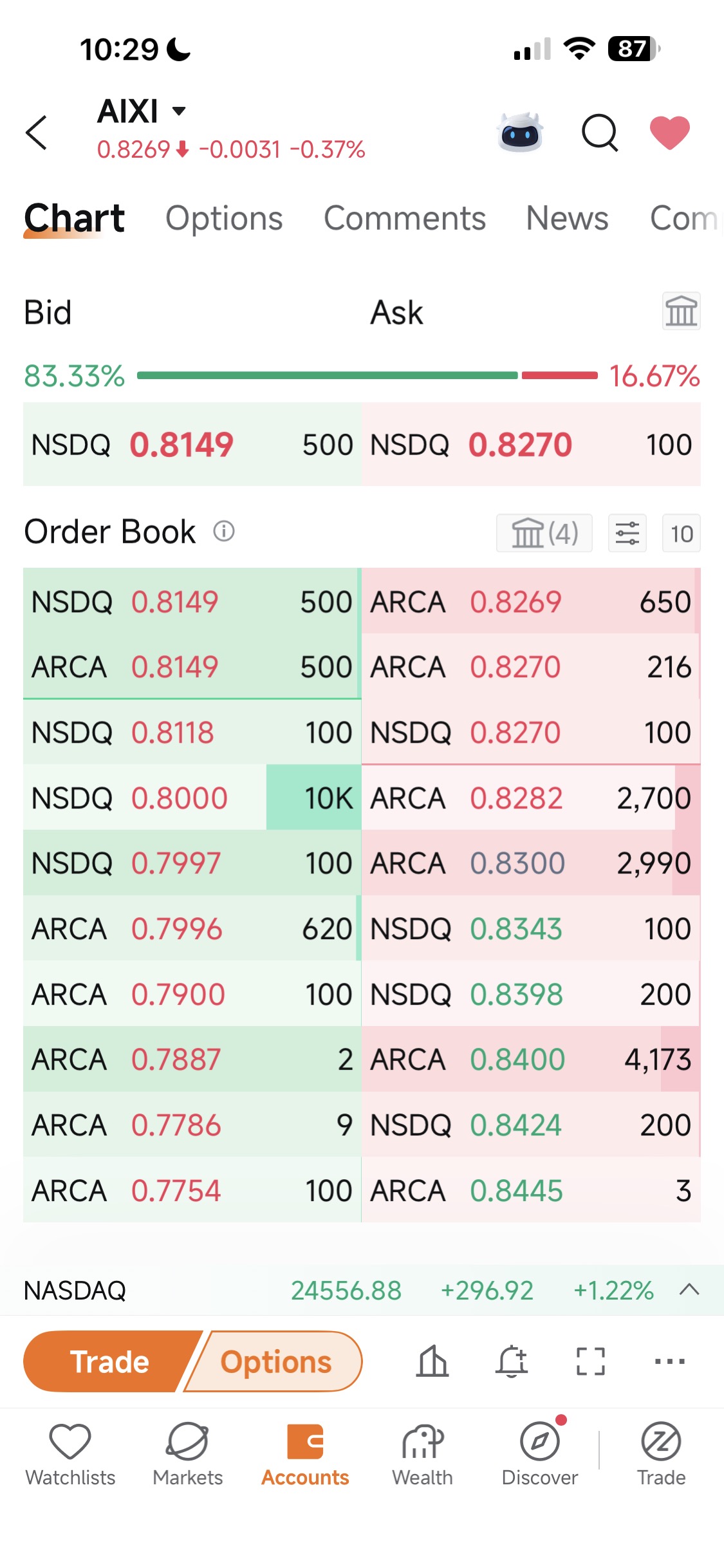The image size is (724, 1568).
Task: Open the Order Book settings sliders icon
Action: [627, 533]
